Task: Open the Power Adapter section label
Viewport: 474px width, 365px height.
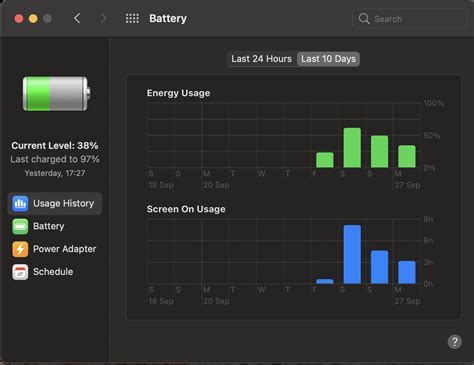Action: click(65, 249)
